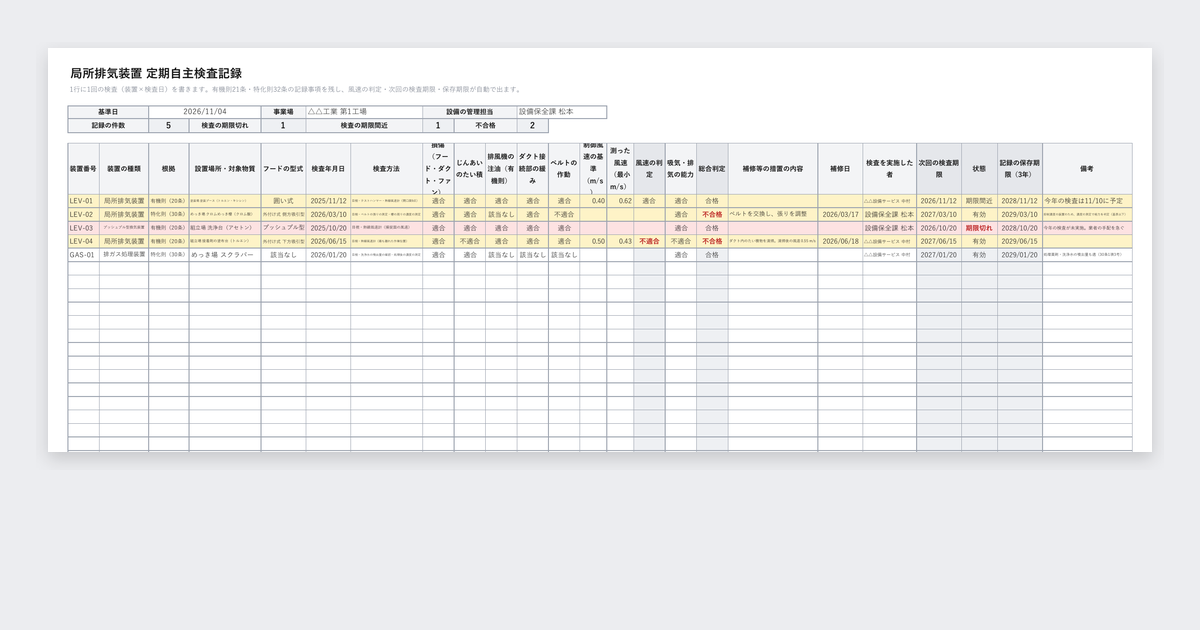Select the 設備保全課 松本 manager cell in the summary

(x=562, y=112)
